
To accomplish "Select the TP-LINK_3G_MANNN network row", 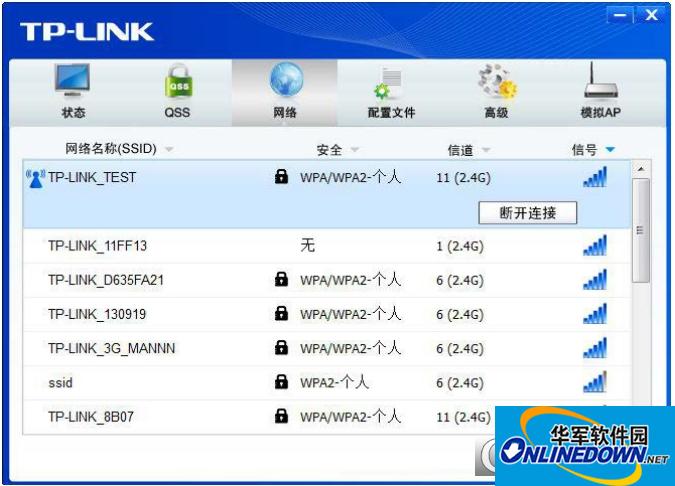I will 327,348.
